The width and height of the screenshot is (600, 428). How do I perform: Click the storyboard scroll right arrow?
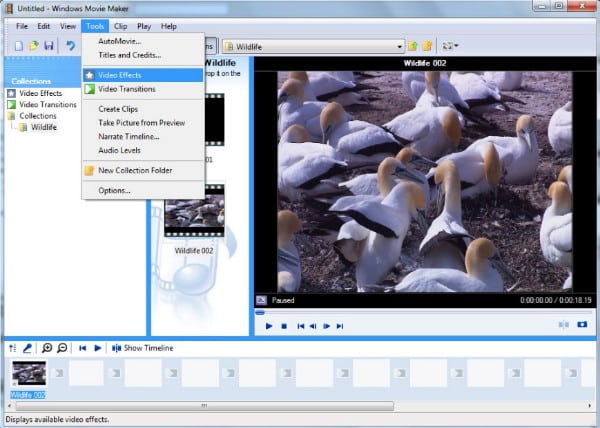point(589,405)
